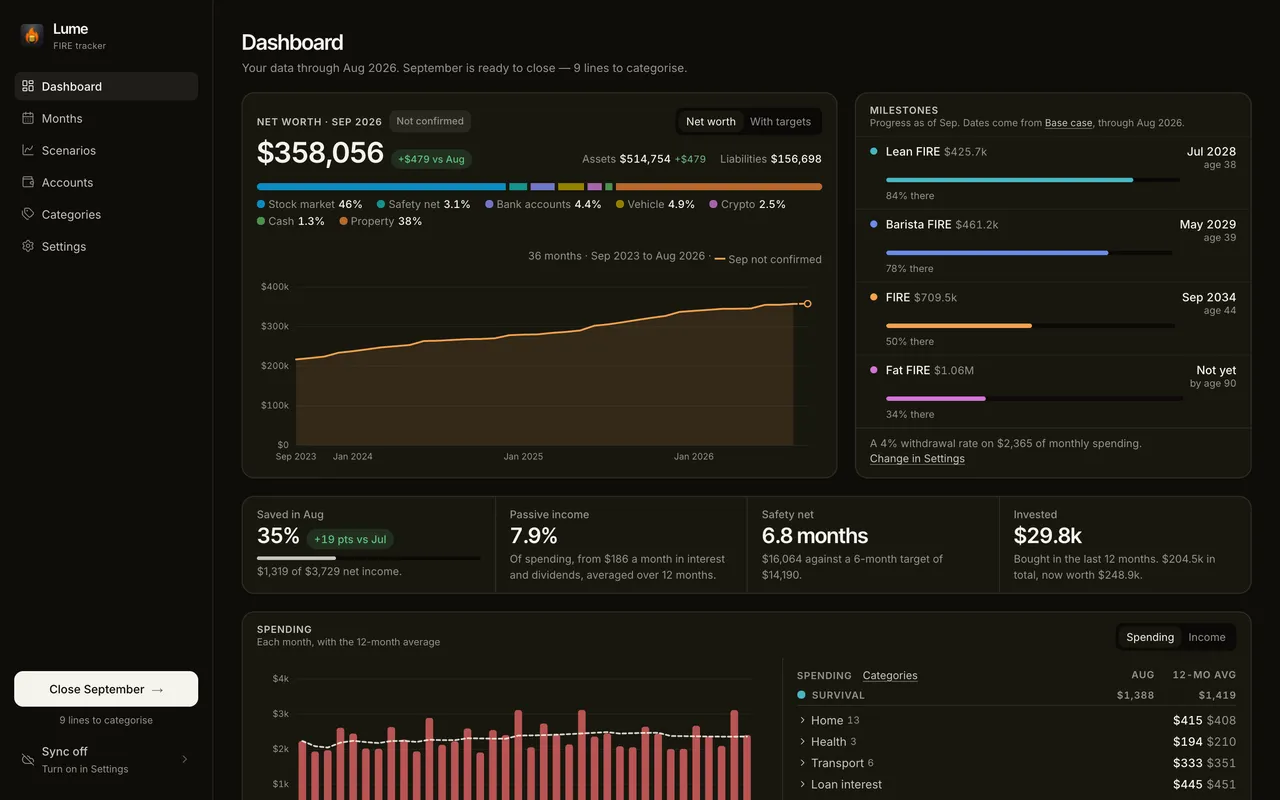
Task: Click the arrow in Close September button
Action: pos(157,689)
